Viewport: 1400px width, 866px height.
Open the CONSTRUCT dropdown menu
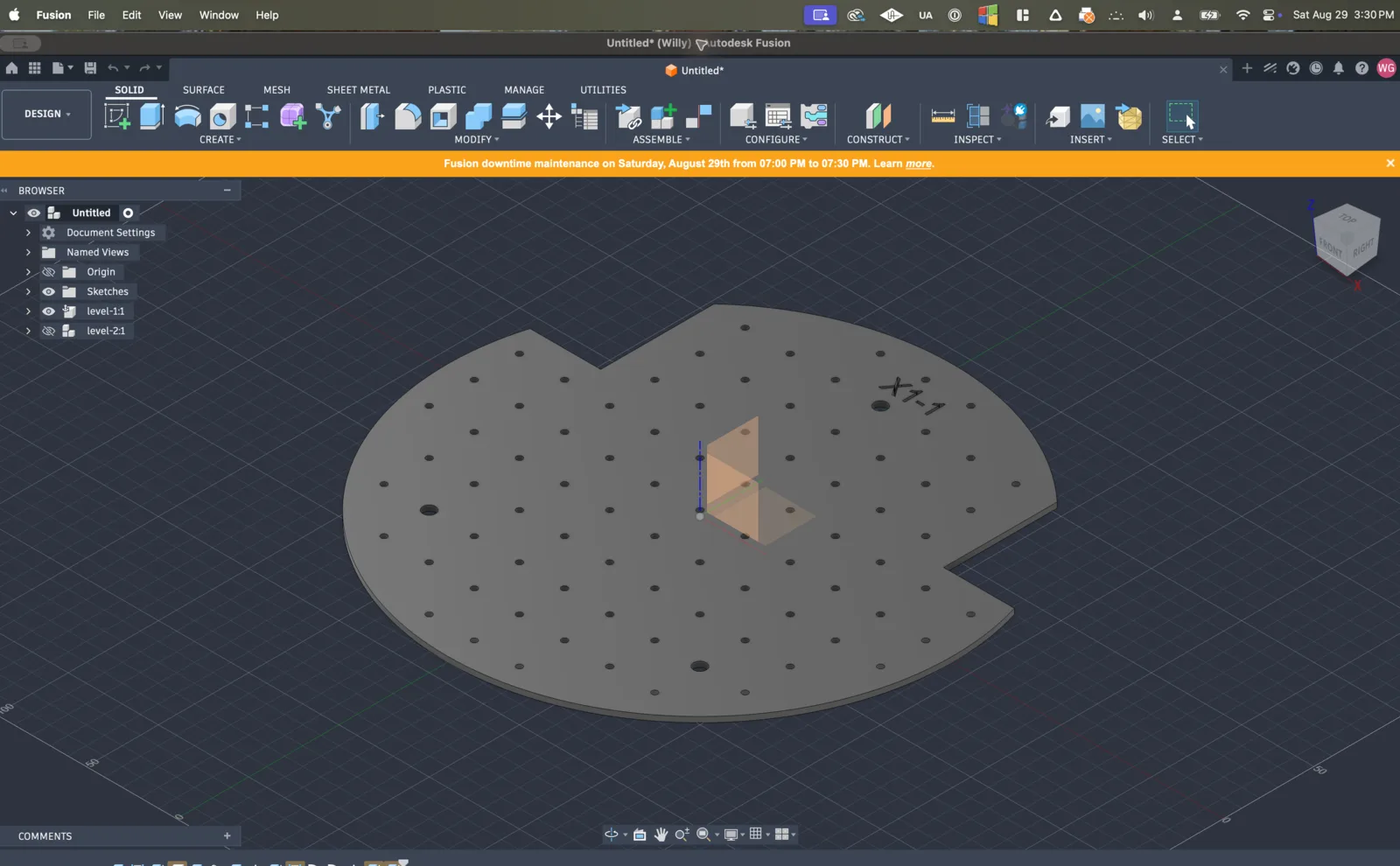click(878, 139)
